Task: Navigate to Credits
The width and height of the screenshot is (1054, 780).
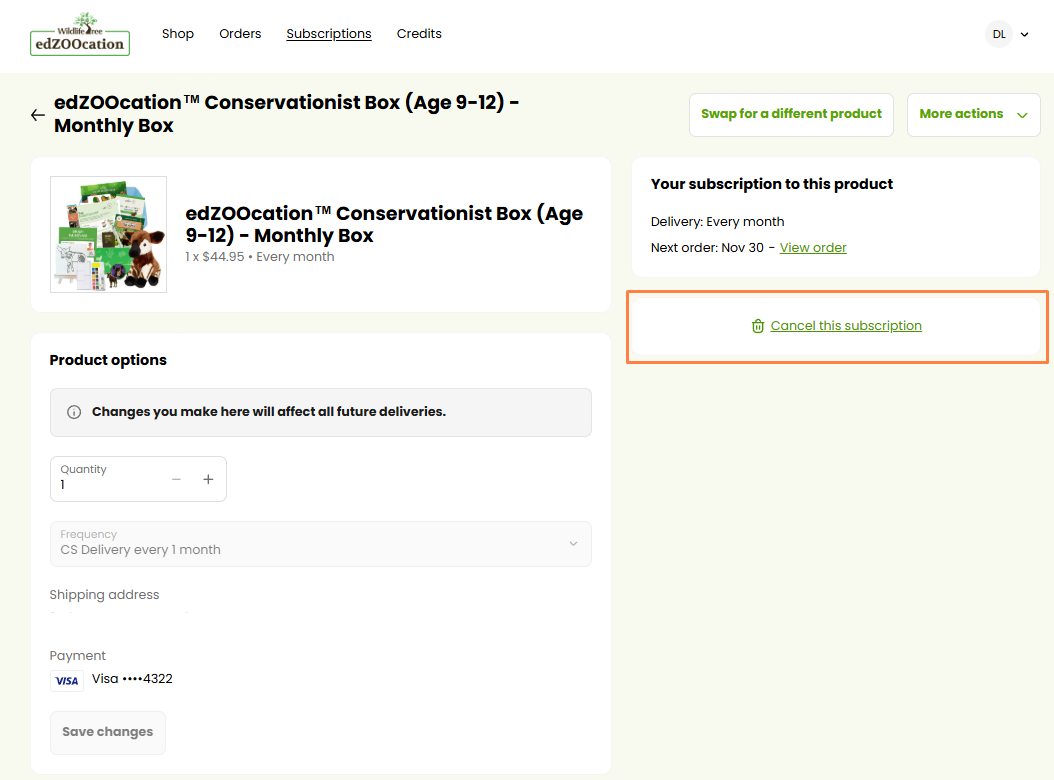Action: pyautogui.click(x=419, y=34)
